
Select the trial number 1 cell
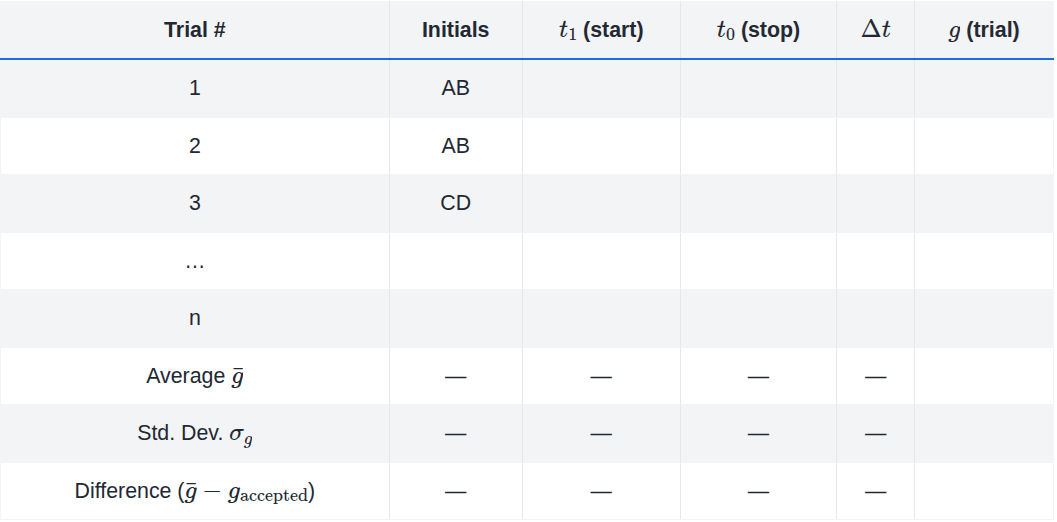[195, 88]
